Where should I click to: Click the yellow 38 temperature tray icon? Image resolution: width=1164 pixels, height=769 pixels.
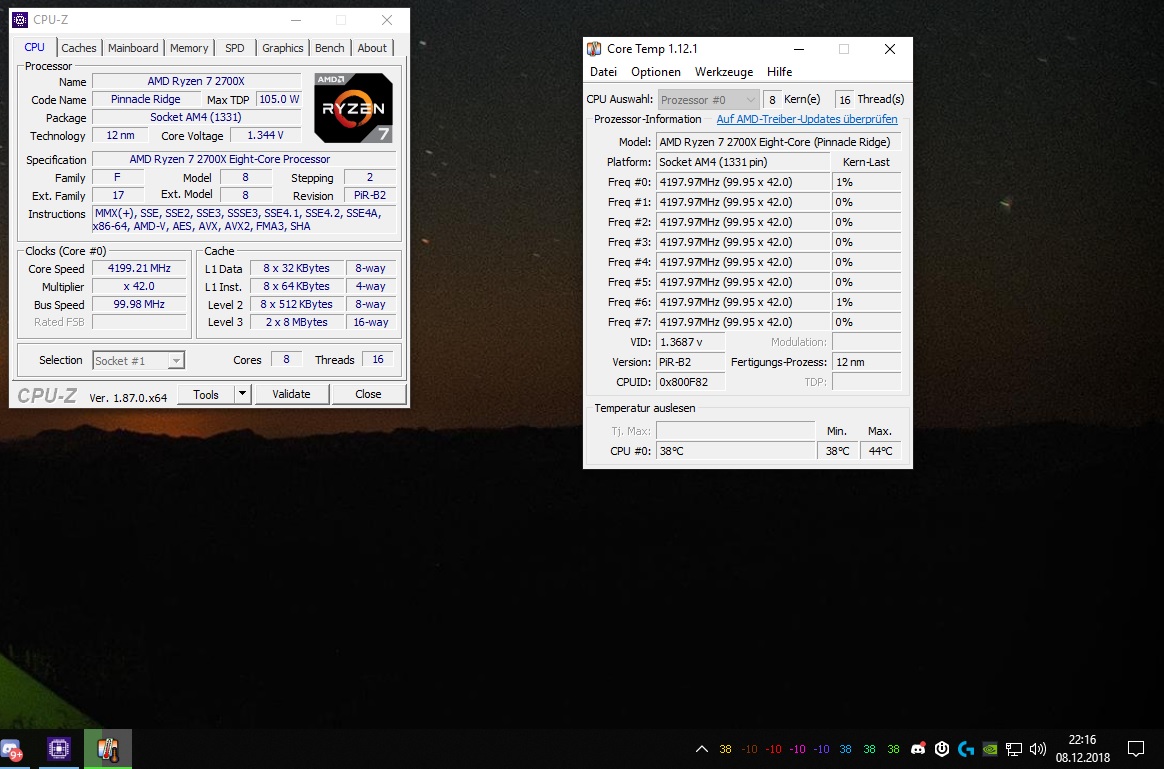pyautogui.click(x=725, y=749)
